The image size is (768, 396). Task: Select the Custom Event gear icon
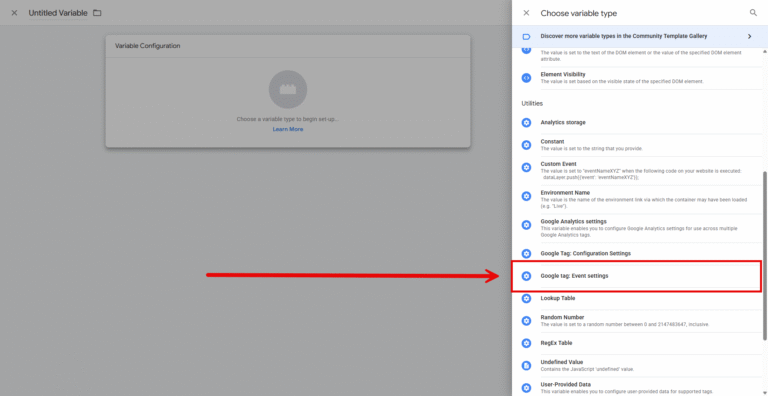coord(526,168)
